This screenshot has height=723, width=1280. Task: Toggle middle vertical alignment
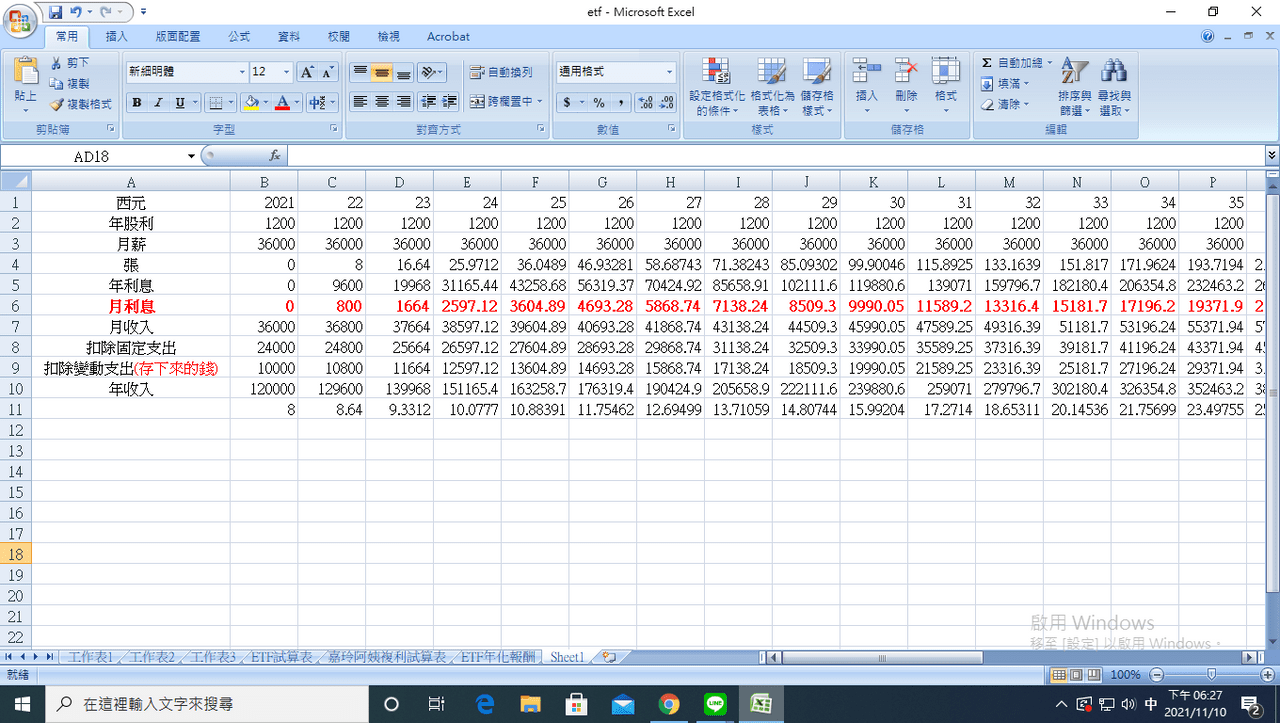(x=382, y=72)
